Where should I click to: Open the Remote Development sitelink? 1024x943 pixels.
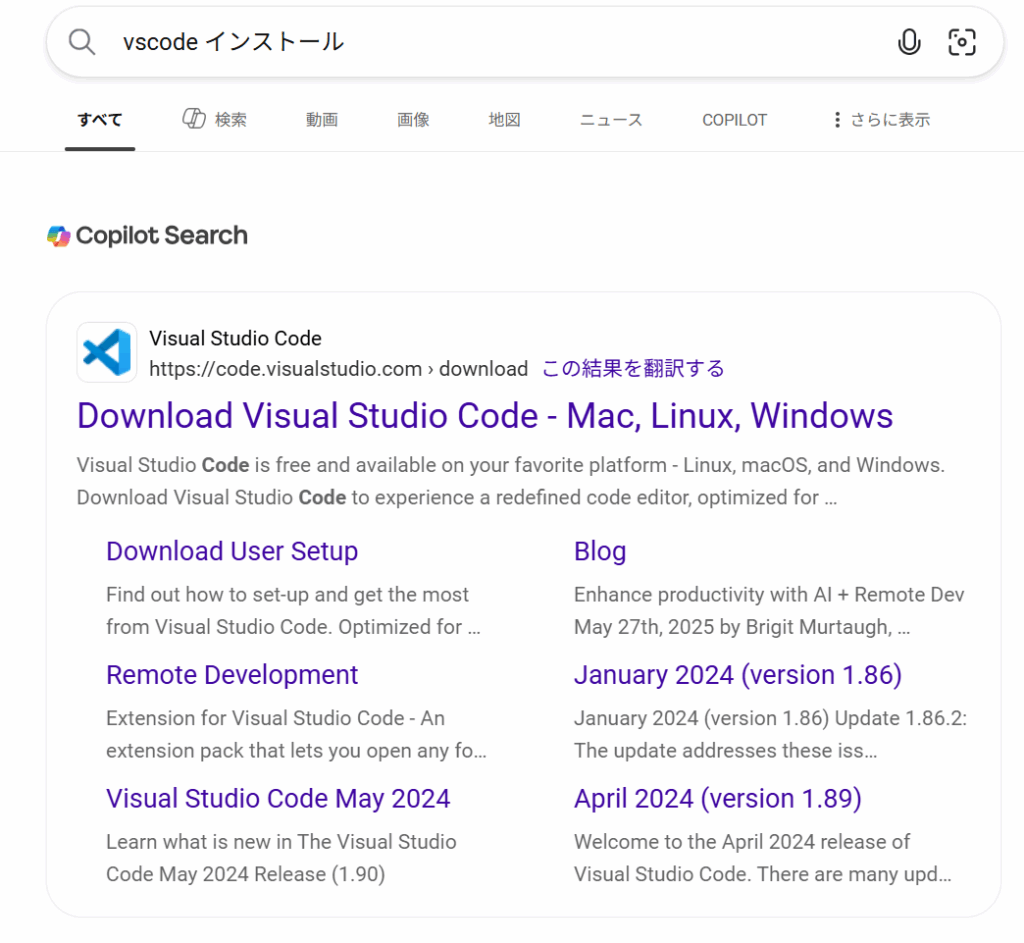pyautogui.click(x=232, y=675)
